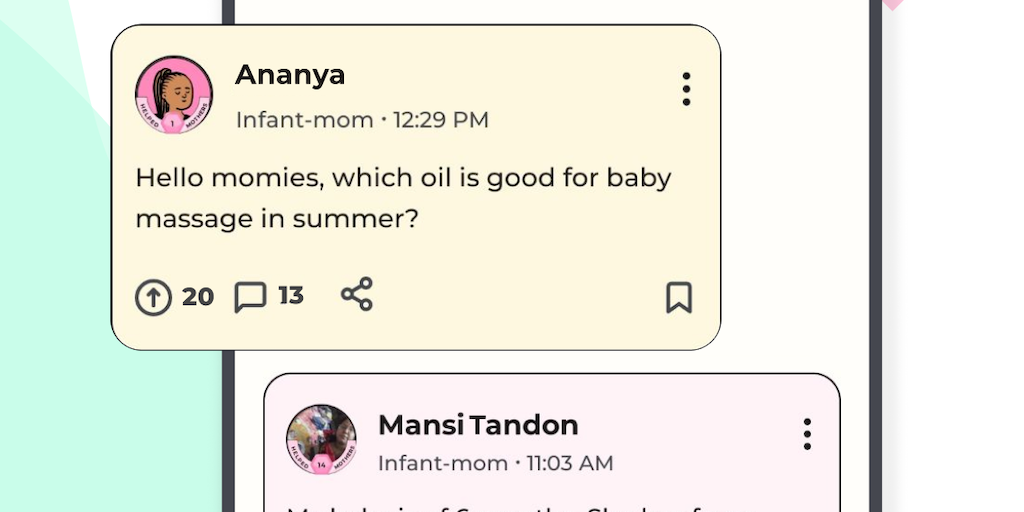1024x512 pixels.
Task: Go to Mansi Tandon's profile via her name
Action: coord(478,425)
